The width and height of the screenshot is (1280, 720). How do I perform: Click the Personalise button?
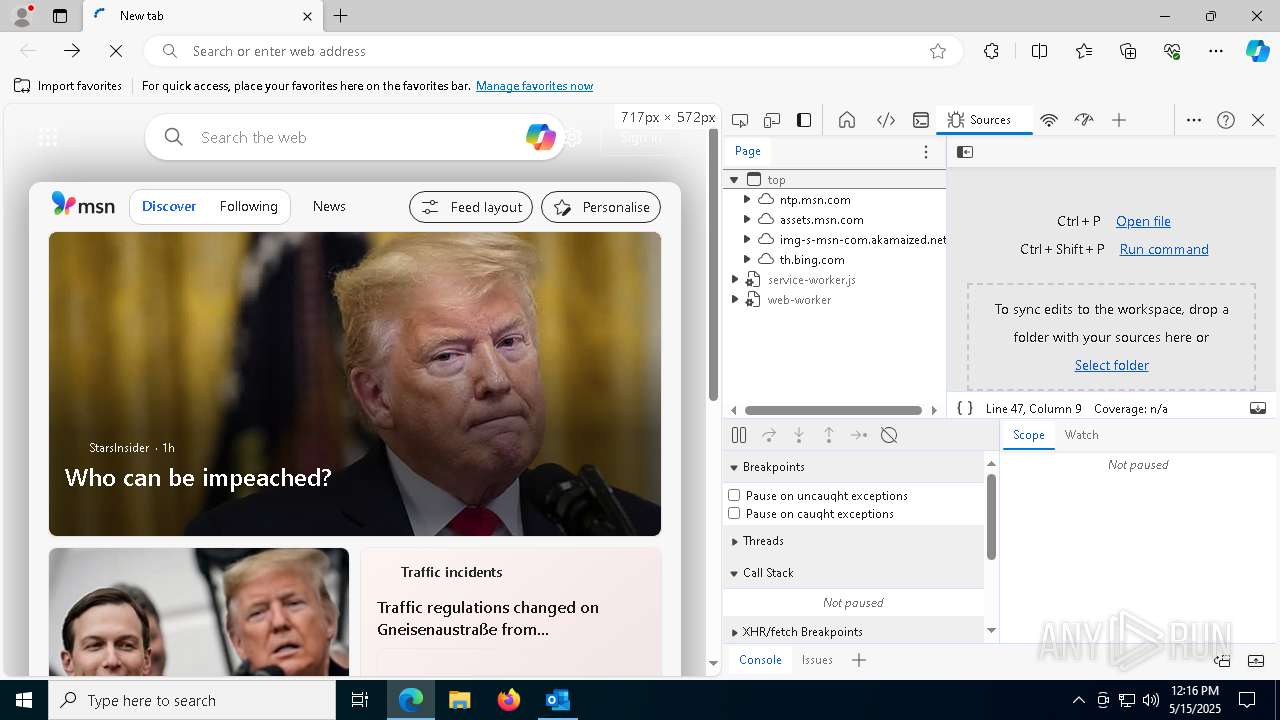click(601, 207)
